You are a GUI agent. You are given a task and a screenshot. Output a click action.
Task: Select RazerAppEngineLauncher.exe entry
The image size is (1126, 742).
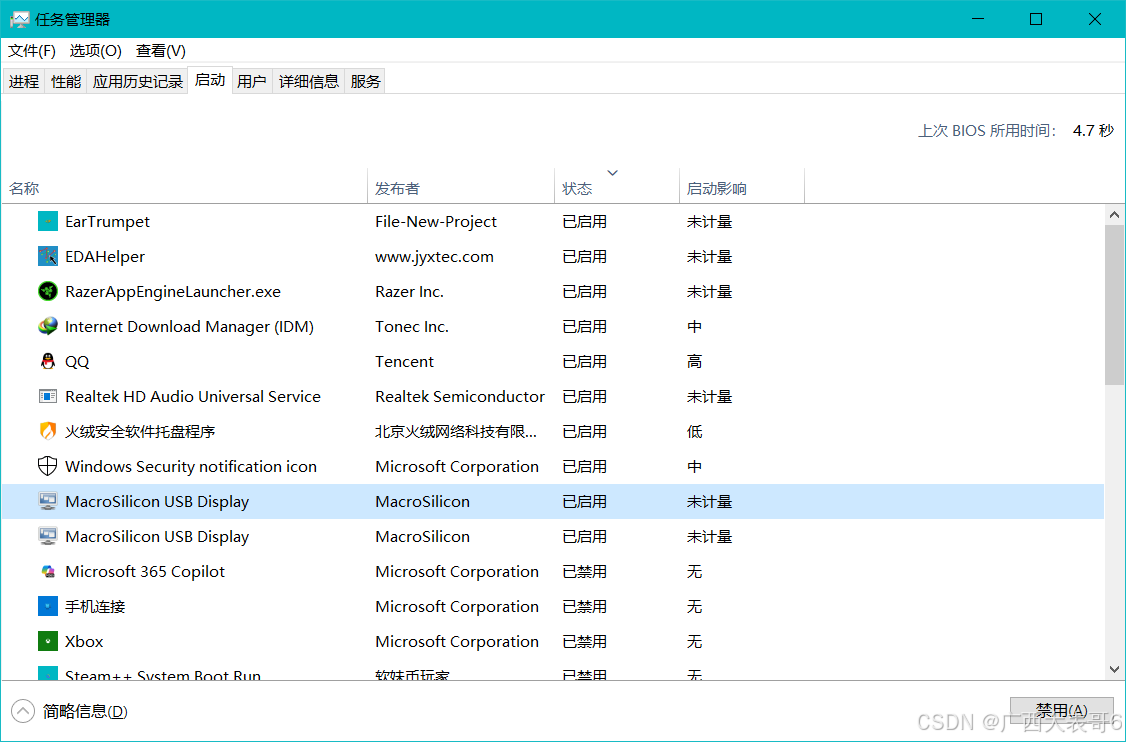click(x=172, y=292)
